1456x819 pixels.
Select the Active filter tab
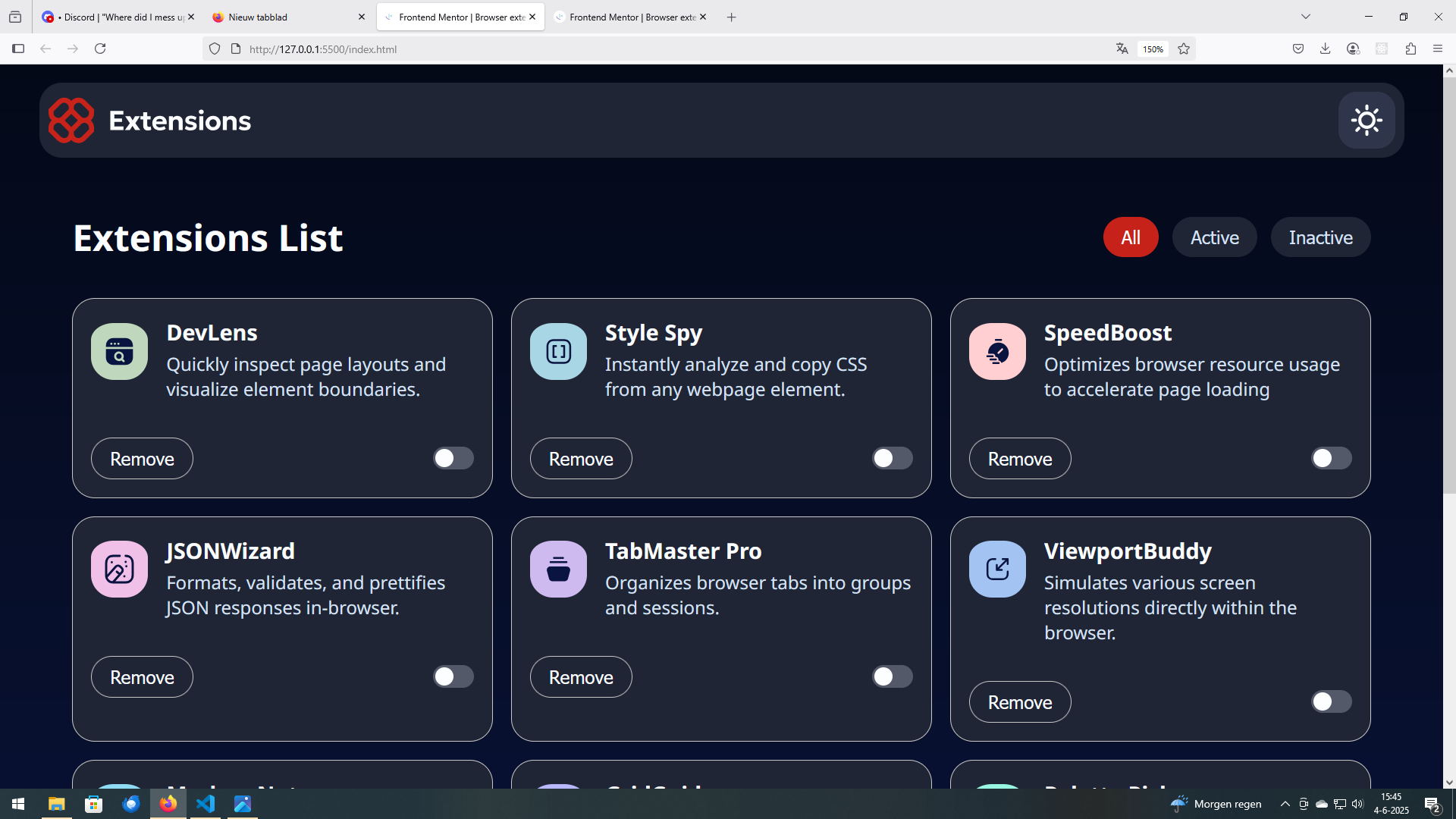tap(1214, 237)
